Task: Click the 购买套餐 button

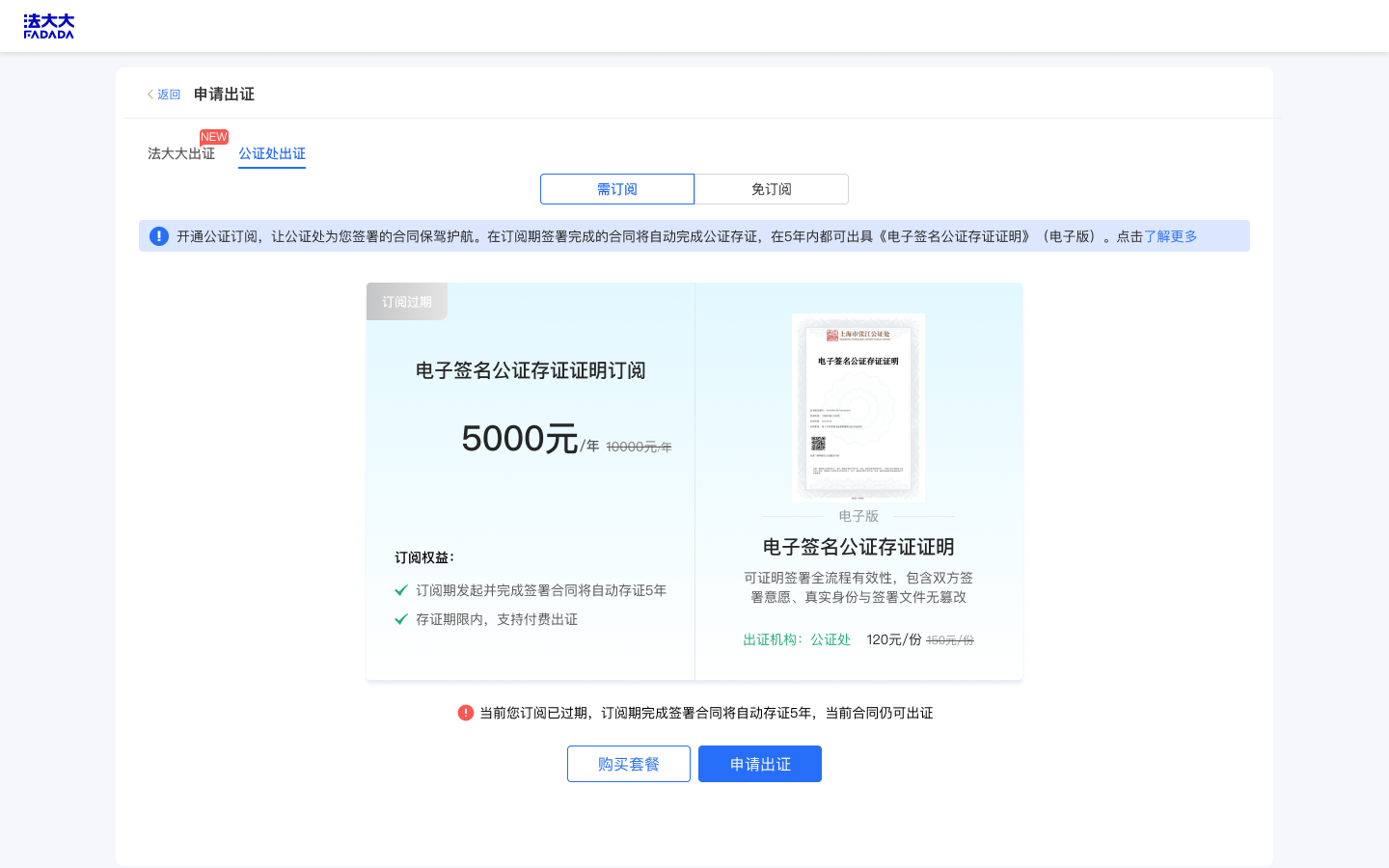Action: (x=629, y=764)
